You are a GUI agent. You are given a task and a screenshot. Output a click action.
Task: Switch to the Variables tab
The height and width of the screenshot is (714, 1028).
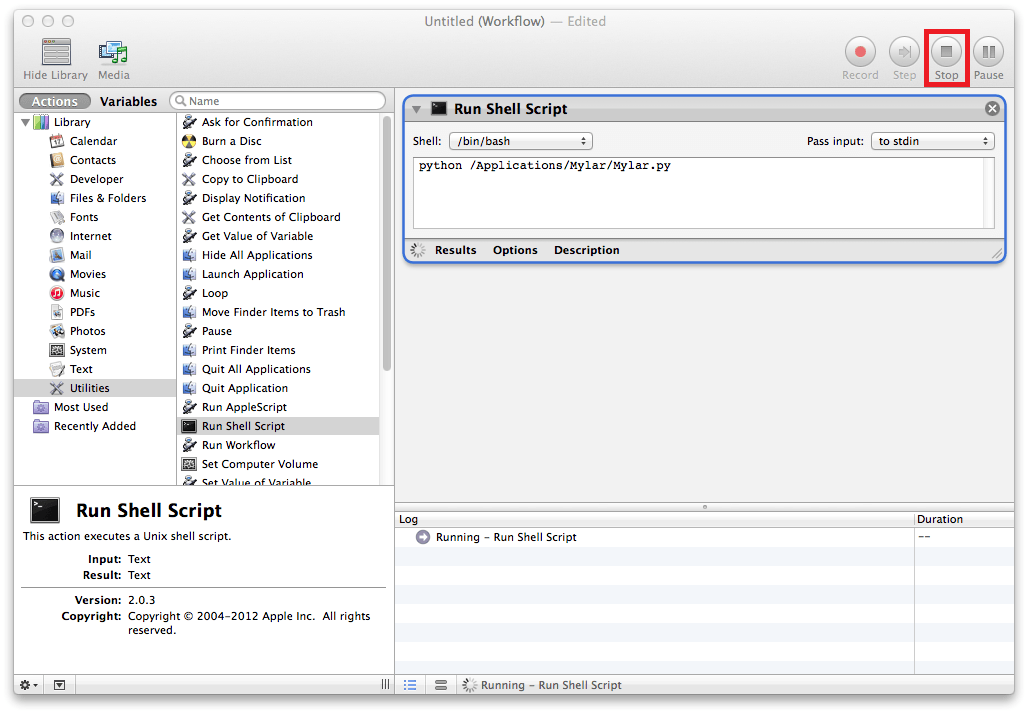[128, 101]
